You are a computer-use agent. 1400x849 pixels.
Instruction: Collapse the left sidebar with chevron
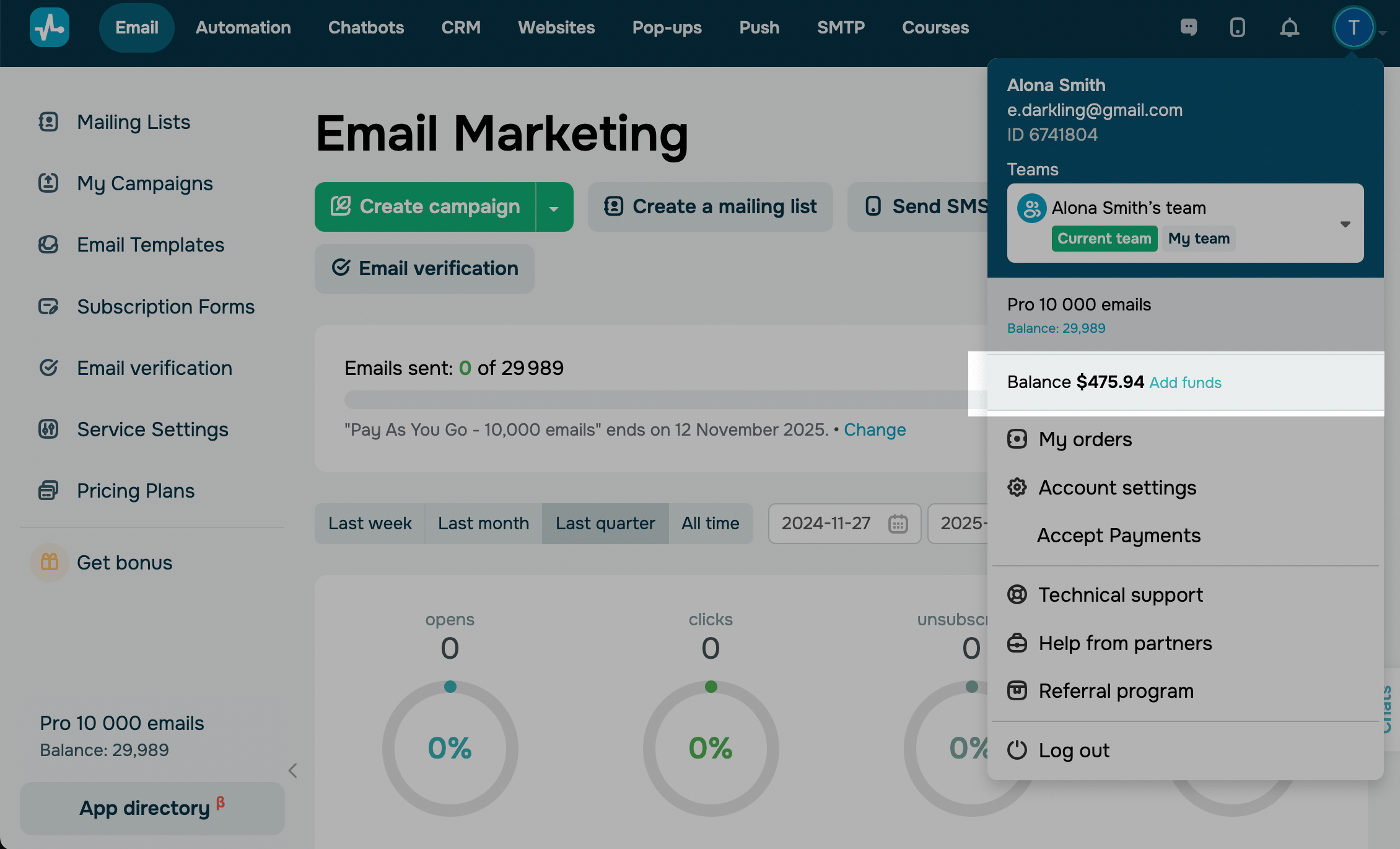click(293, 770)
